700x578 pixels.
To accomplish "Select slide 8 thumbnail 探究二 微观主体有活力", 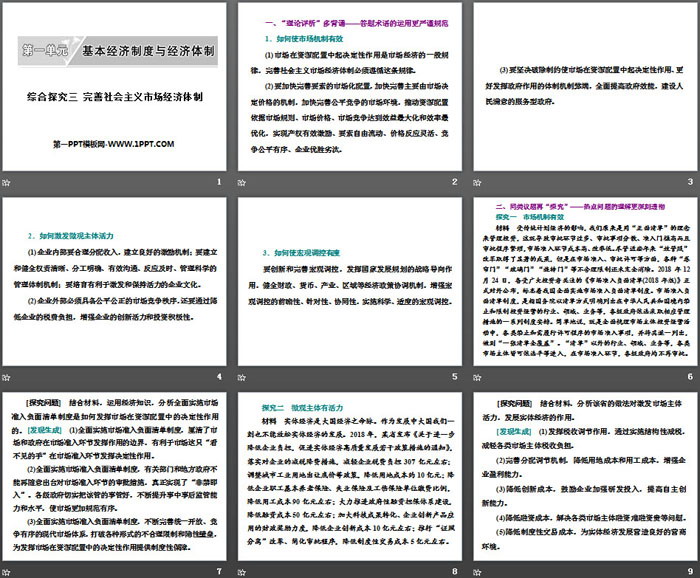I will pos(350,476).
